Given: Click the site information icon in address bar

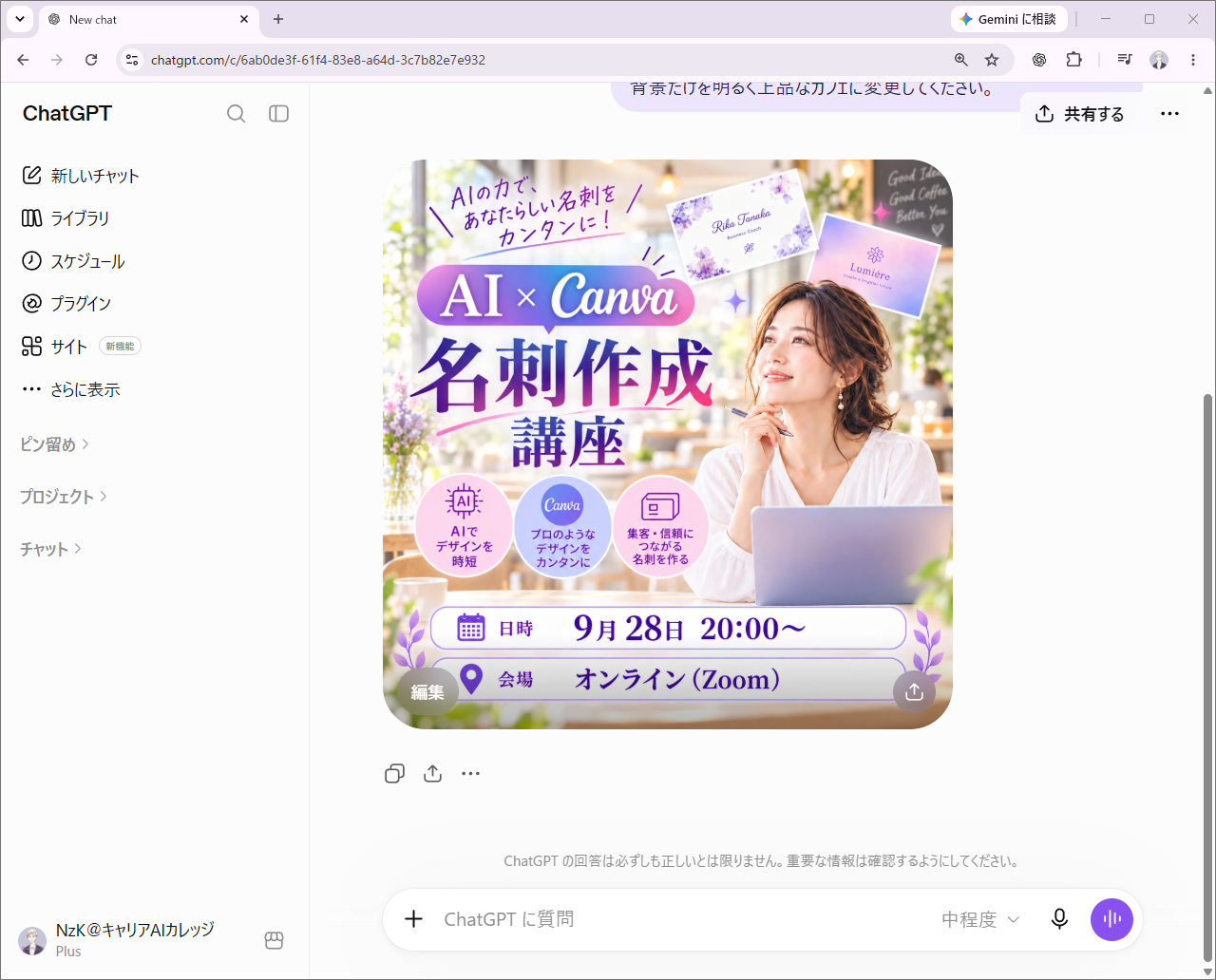Looking at the screenshot, I should (x=132, y=60).
